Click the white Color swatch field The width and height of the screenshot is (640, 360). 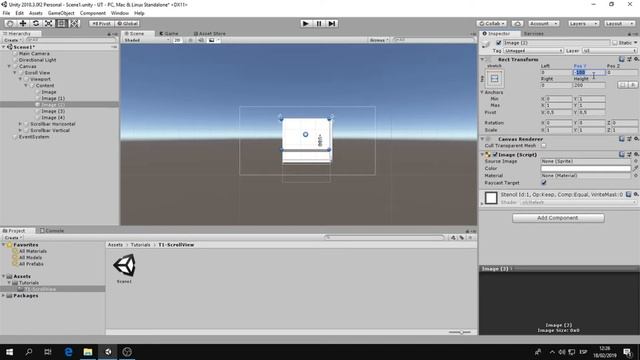pos(586,168)
